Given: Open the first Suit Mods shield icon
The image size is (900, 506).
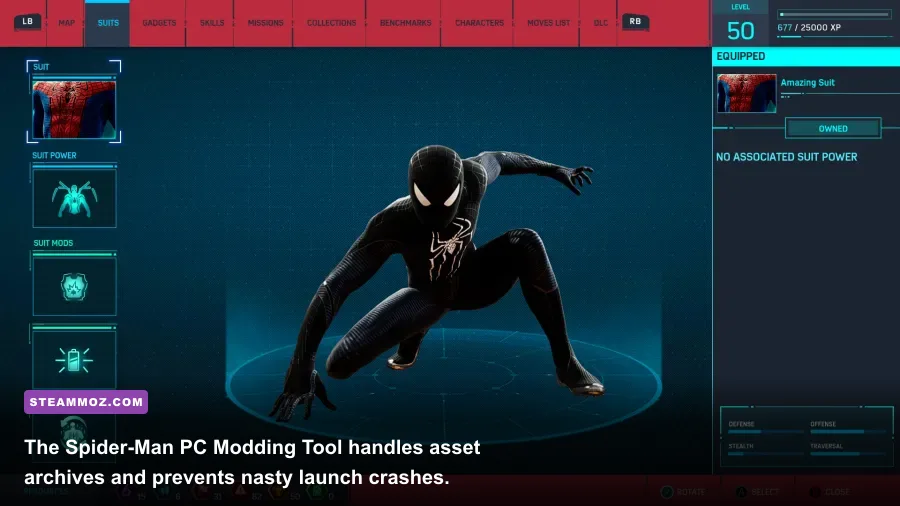Looking at the screenshot, I should coord(74,286).
